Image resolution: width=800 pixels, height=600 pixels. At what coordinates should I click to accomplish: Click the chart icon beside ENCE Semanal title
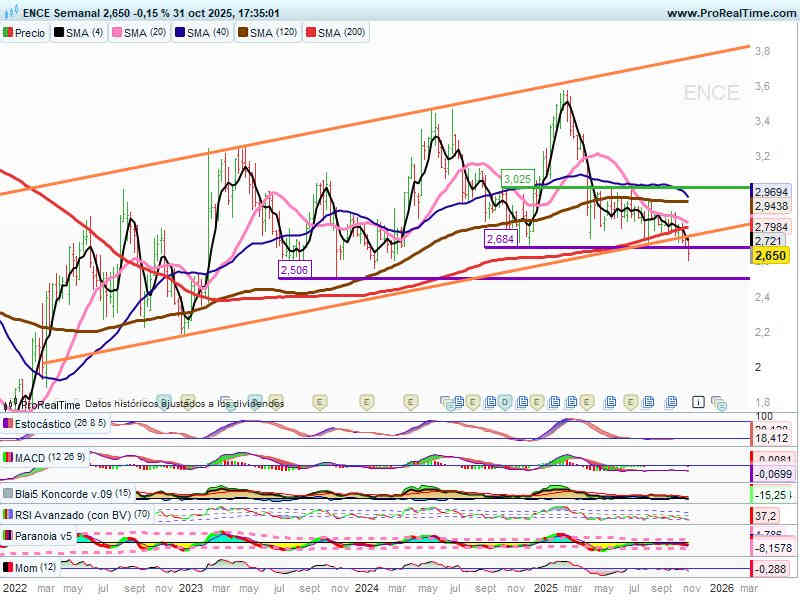[x=9, y=13]
